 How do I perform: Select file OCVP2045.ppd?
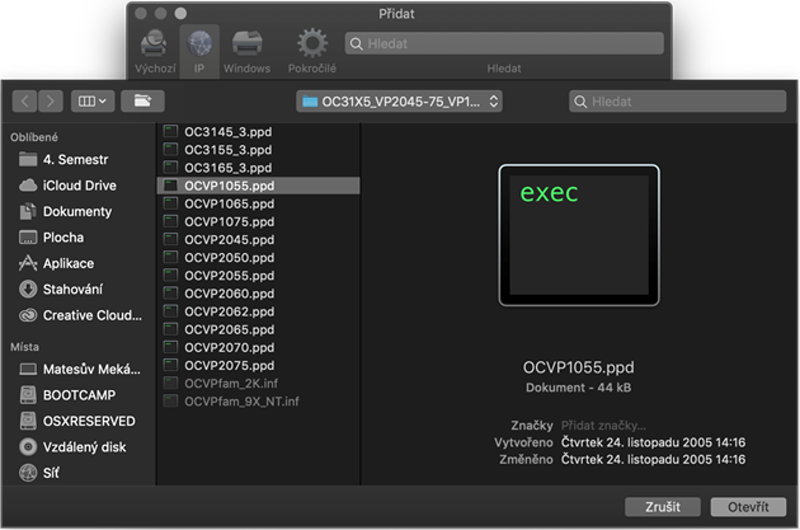pyautogui.click(x=258, y=240)
